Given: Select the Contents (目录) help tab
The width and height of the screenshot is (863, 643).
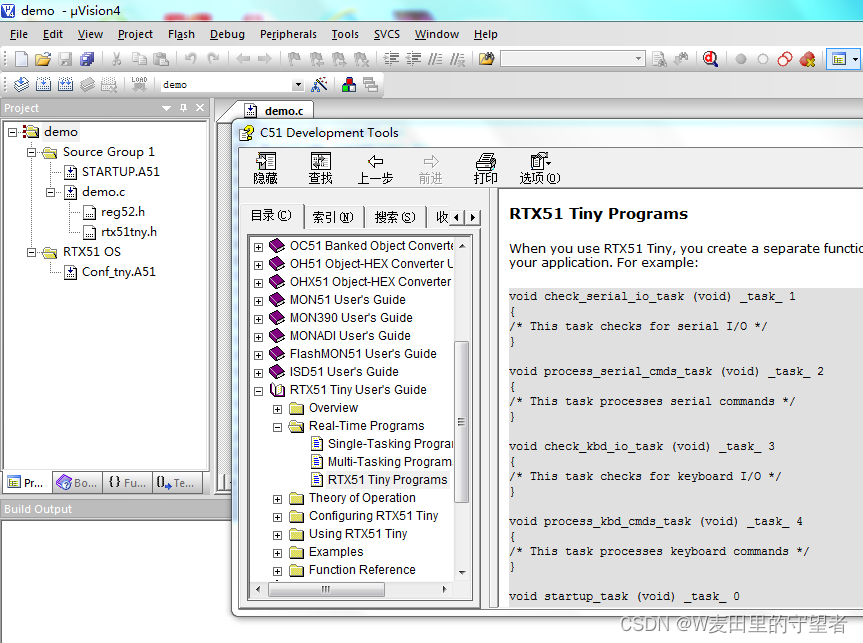Looking at the screenshot, I should pyautogui.click(x=271, y=216).
